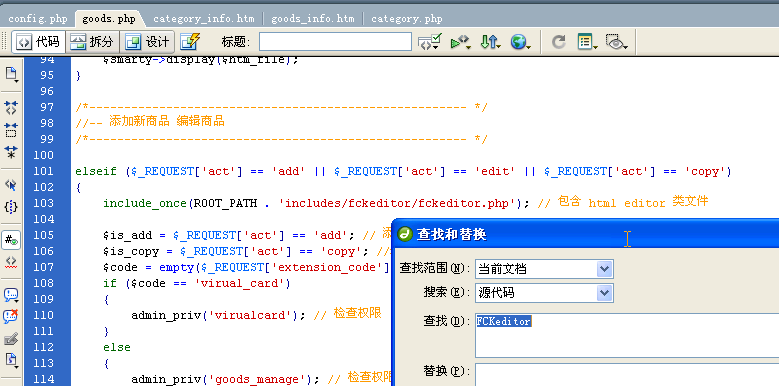779x386 pixels.
Task: Expand the 搜索 (Search) dropdown
Action: click(x=604, y=293)
